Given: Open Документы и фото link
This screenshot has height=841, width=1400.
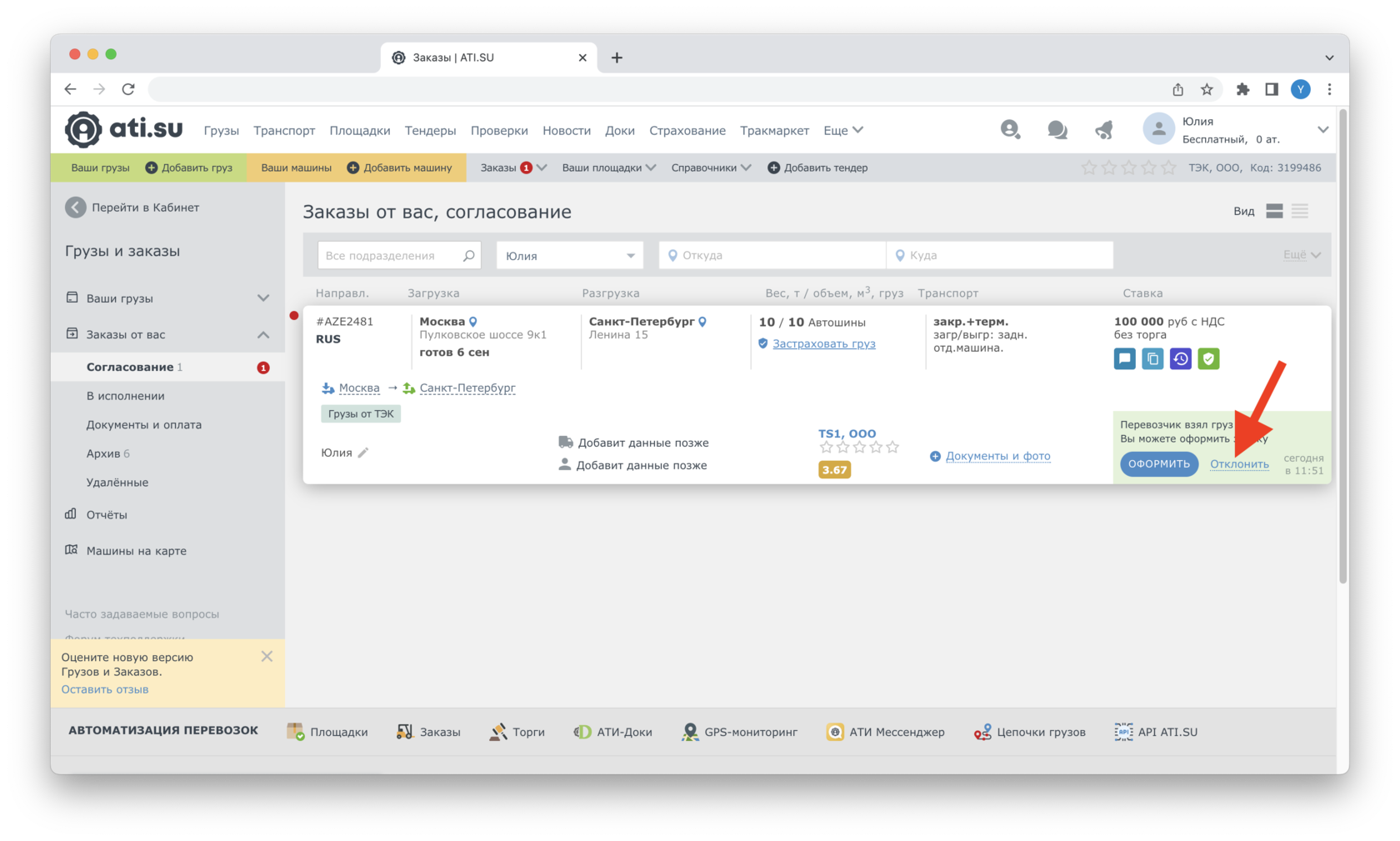Looking at the screenshot, I should (x=997, y=456).
